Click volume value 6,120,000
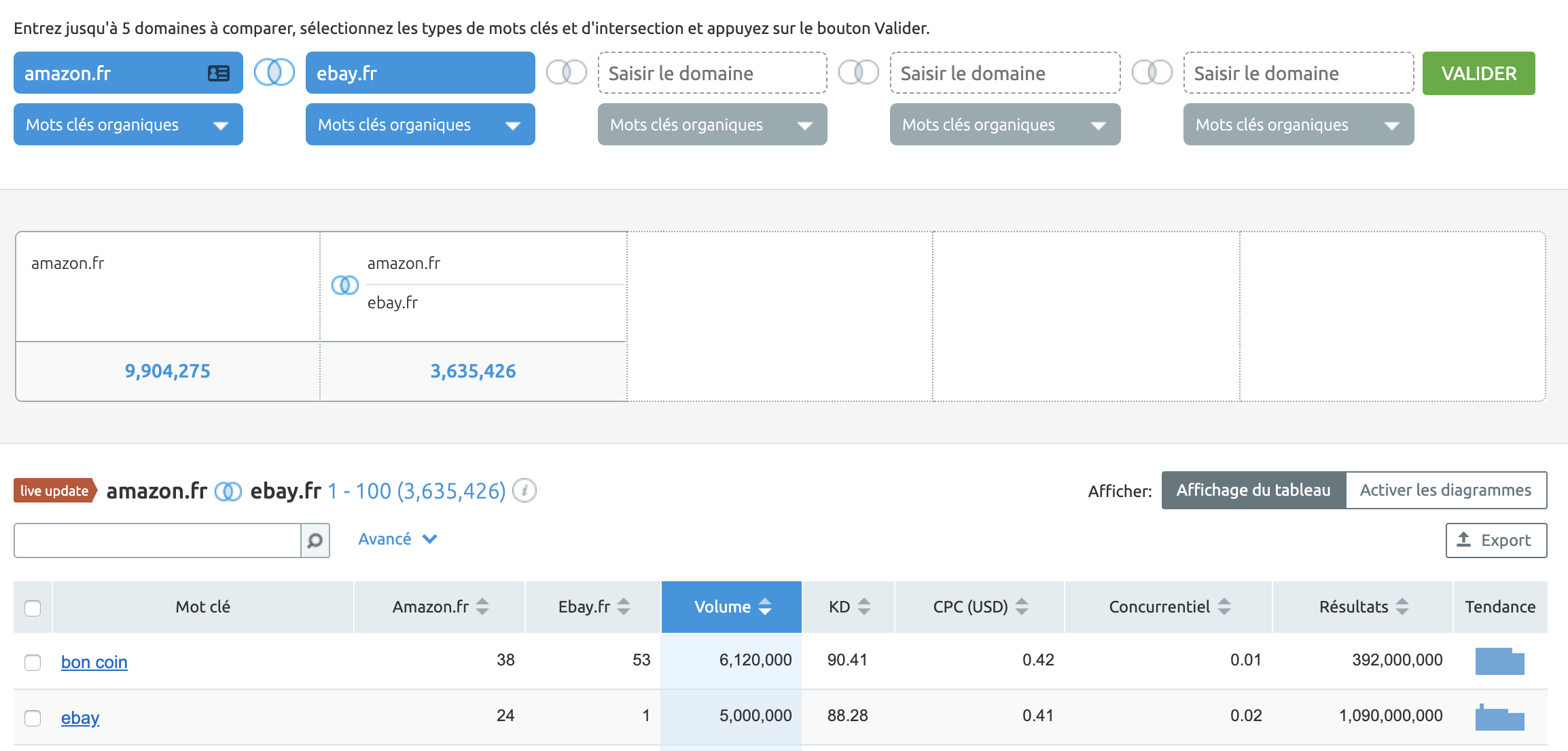The height and width of the screenshot is (751, 1568). pyautogui.click(x=755, y=660)
